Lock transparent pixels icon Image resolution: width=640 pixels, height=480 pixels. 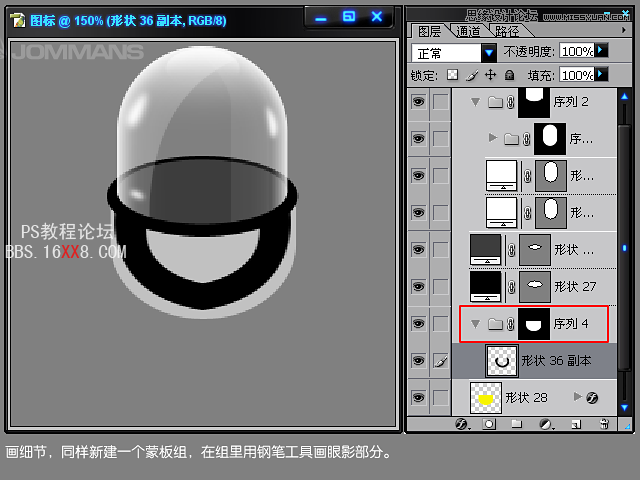[x=452, y=75]
